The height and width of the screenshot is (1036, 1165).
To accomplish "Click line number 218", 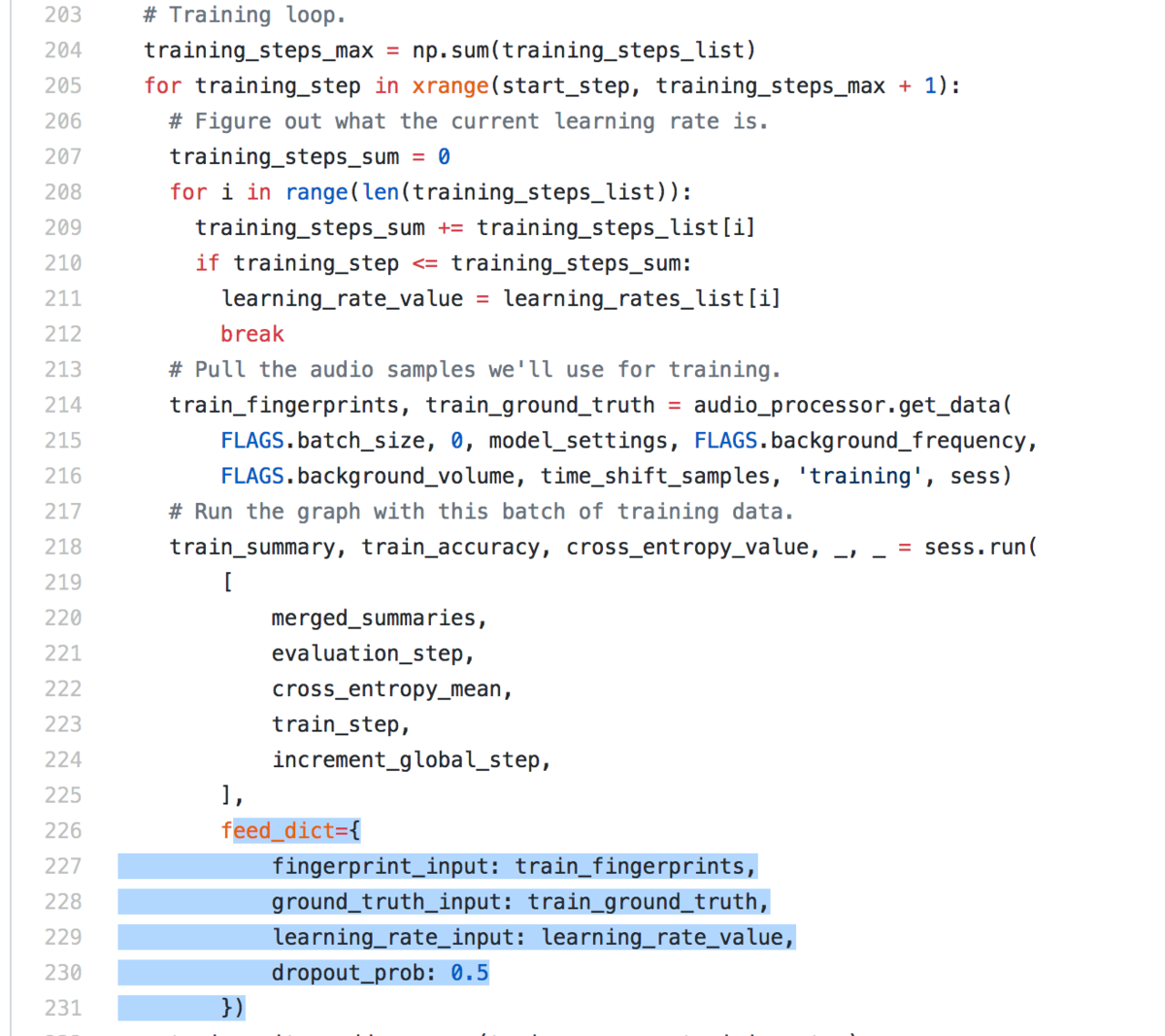I will pos(63,547).
